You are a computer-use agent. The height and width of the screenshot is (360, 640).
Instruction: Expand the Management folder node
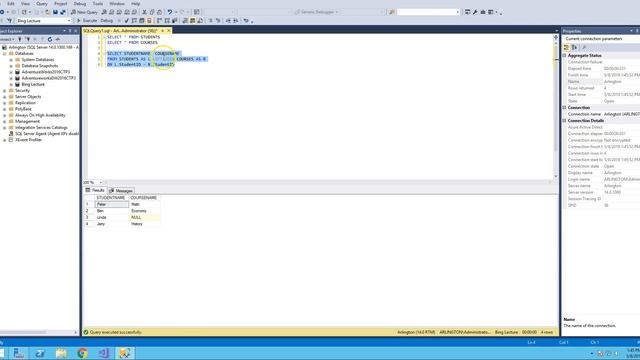click(4, 121)
